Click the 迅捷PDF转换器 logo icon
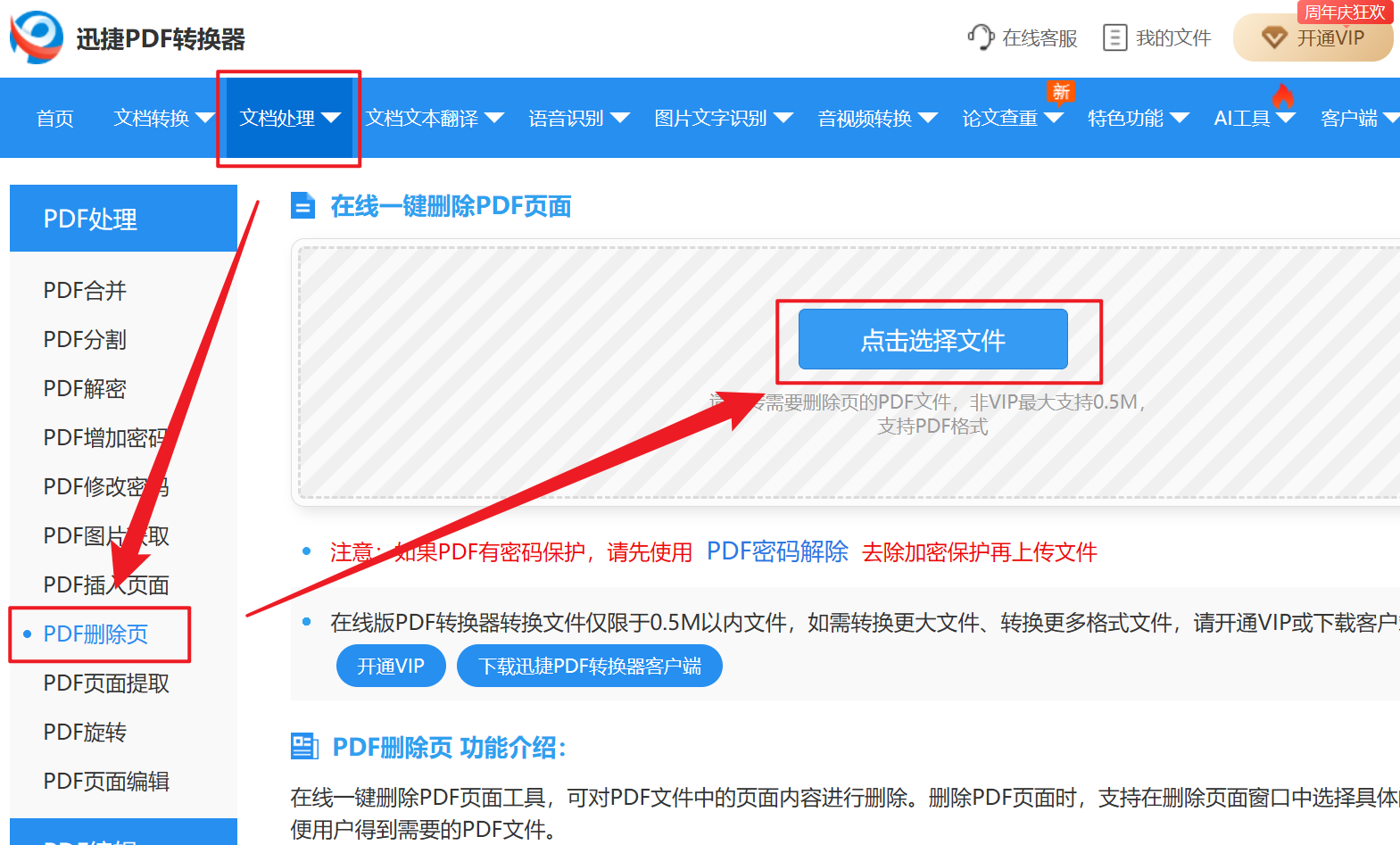 (x=37, y=37)
